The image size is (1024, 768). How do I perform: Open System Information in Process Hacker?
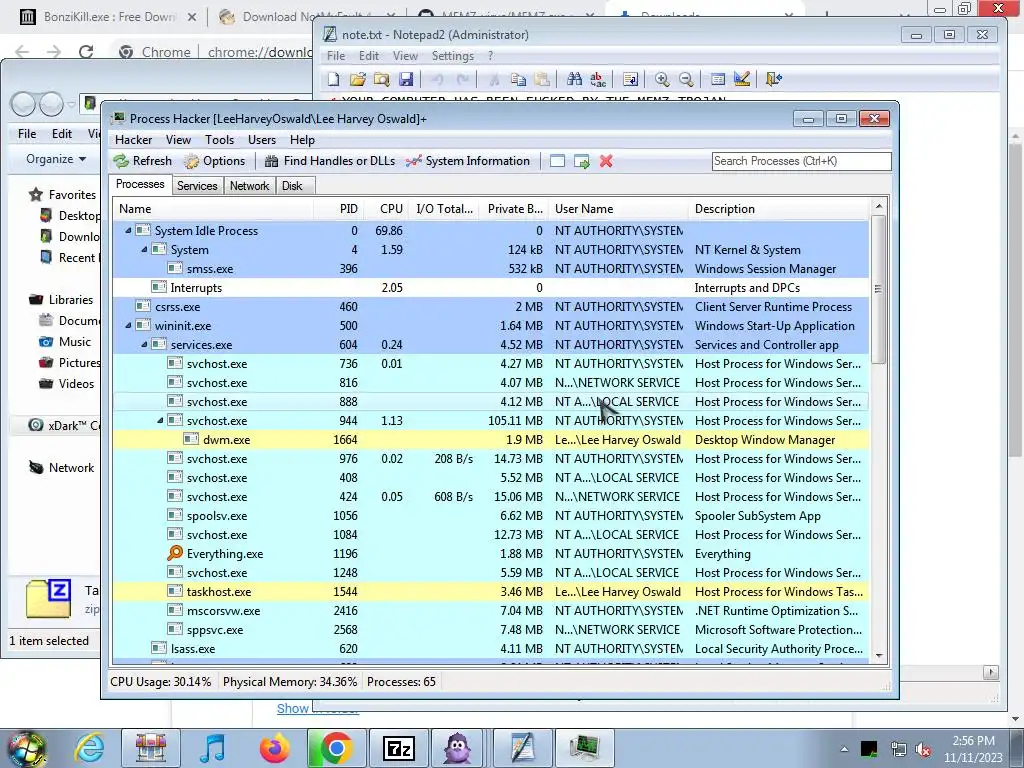(468, 161)
